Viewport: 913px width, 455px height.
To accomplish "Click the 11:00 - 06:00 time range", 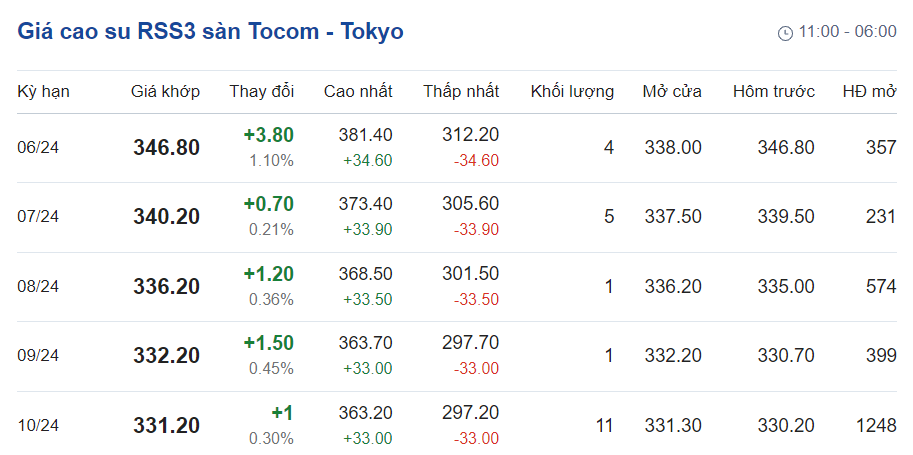I will (x=848, y=32).
